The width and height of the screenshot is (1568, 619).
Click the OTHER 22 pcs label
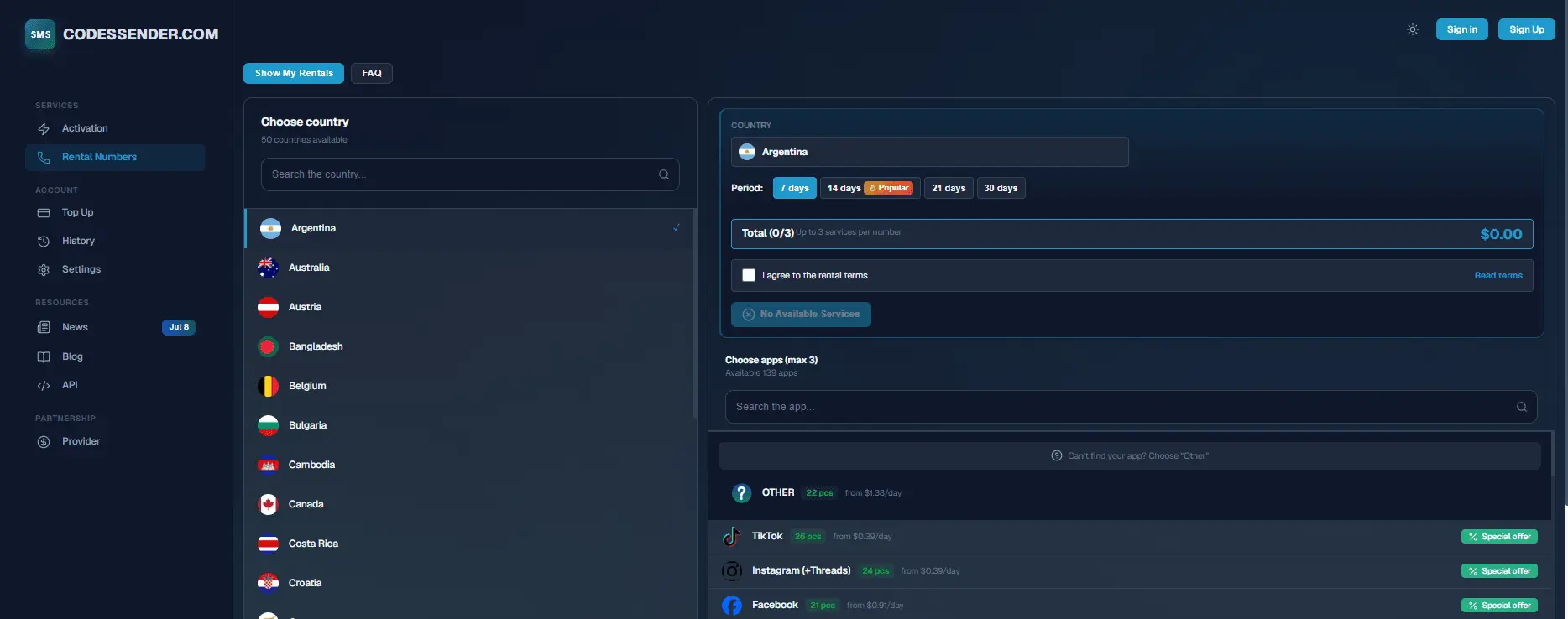[819, 493]
